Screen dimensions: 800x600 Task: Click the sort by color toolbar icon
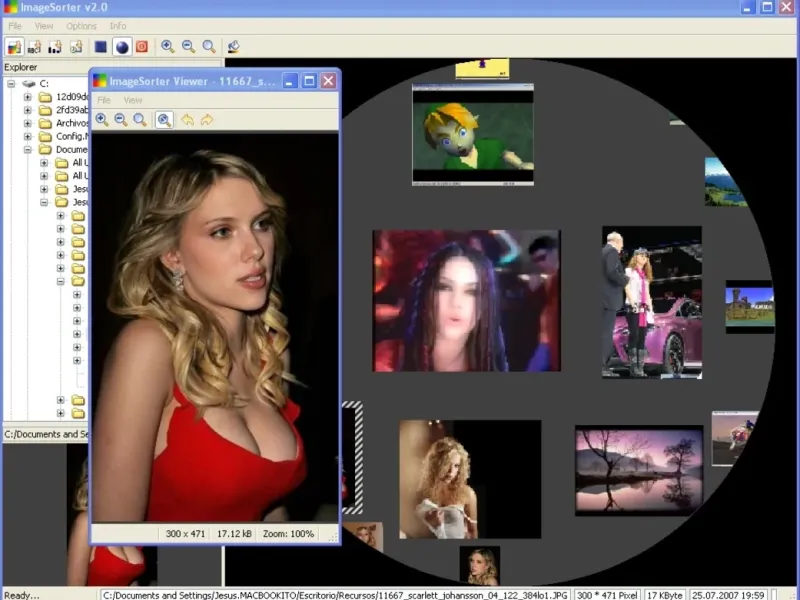coord(14,47)
